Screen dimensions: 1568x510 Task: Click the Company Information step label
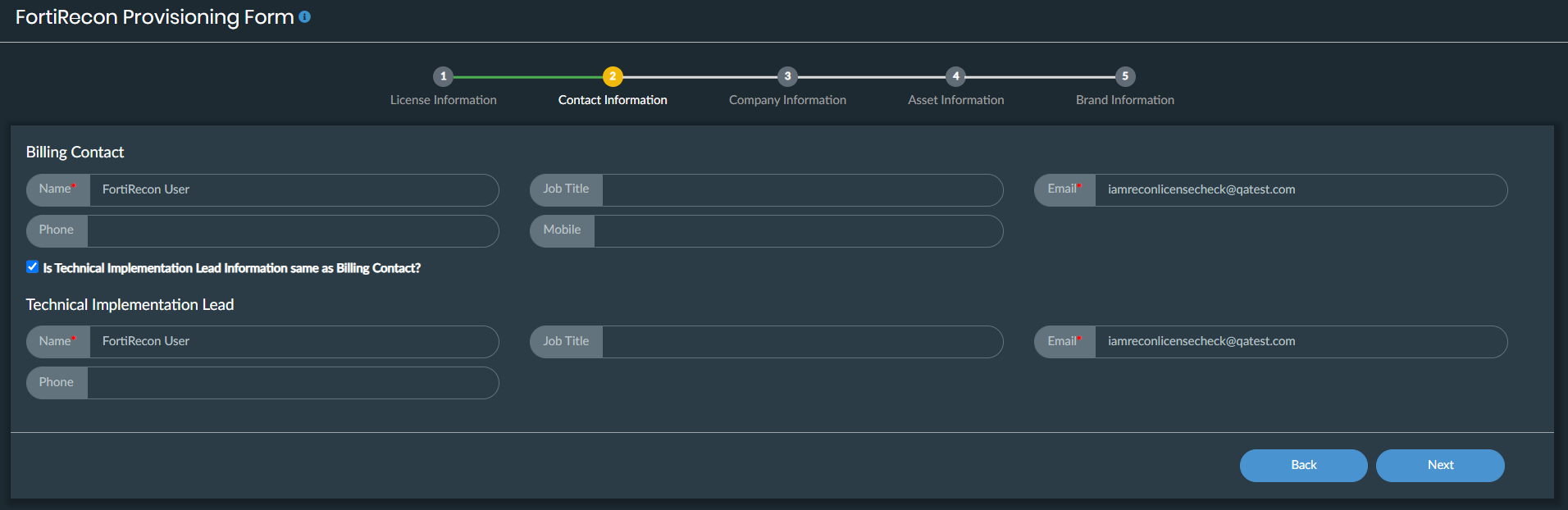(x=787, y=100)
